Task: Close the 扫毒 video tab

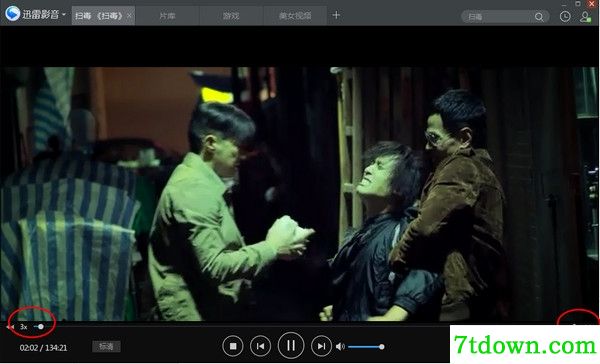Action: (x=129, y=16)
